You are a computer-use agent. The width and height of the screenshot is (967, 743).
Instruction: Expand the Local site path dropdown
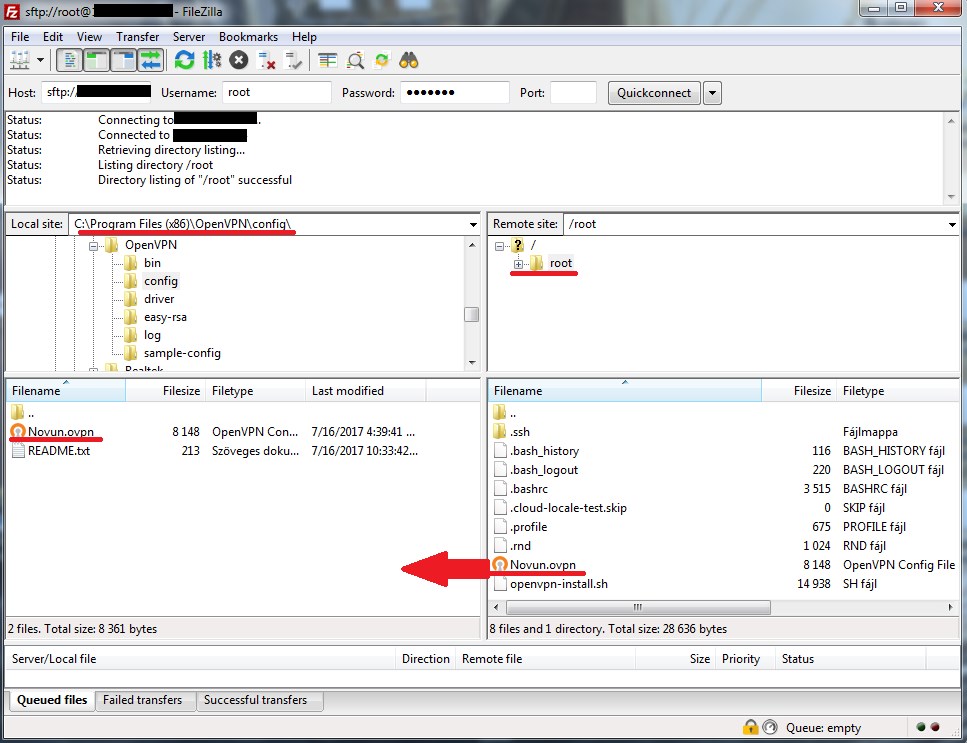pos(472,224)
